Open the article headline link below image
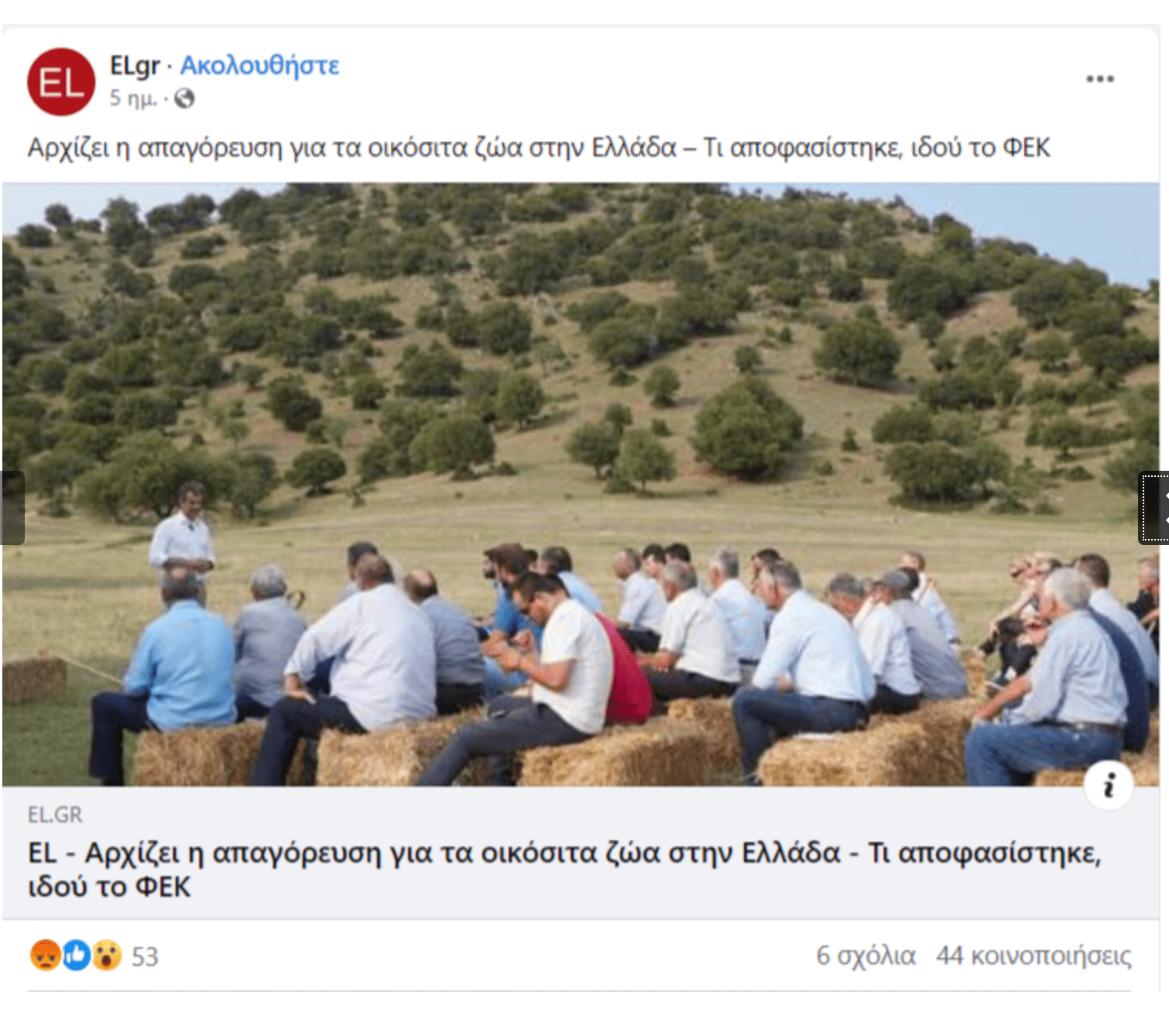The height and width of the screenshot is (1036, 1169). pos(564,870)
